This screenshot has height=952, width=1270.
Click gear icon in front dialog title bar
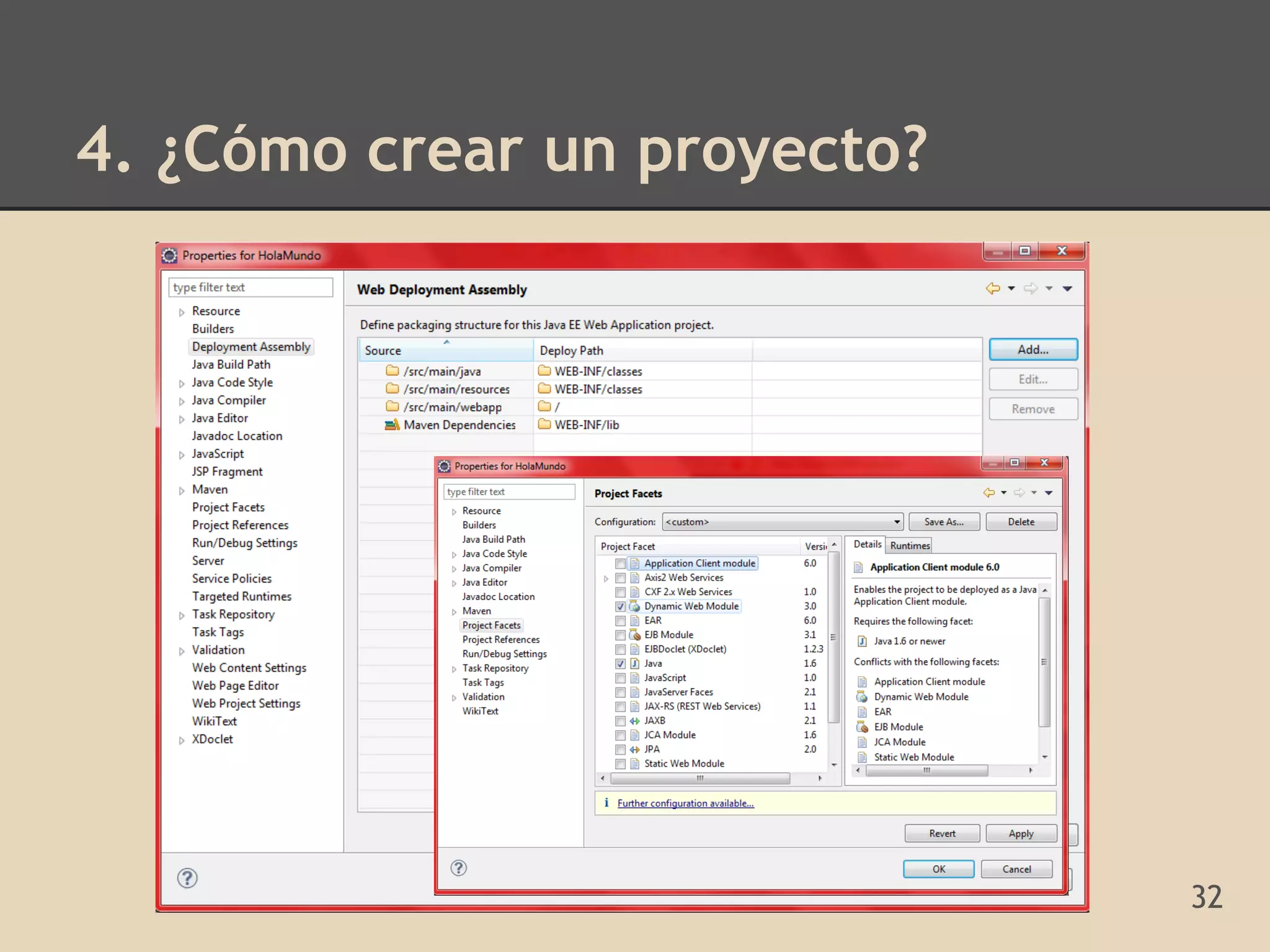click(x=444, y=466)
